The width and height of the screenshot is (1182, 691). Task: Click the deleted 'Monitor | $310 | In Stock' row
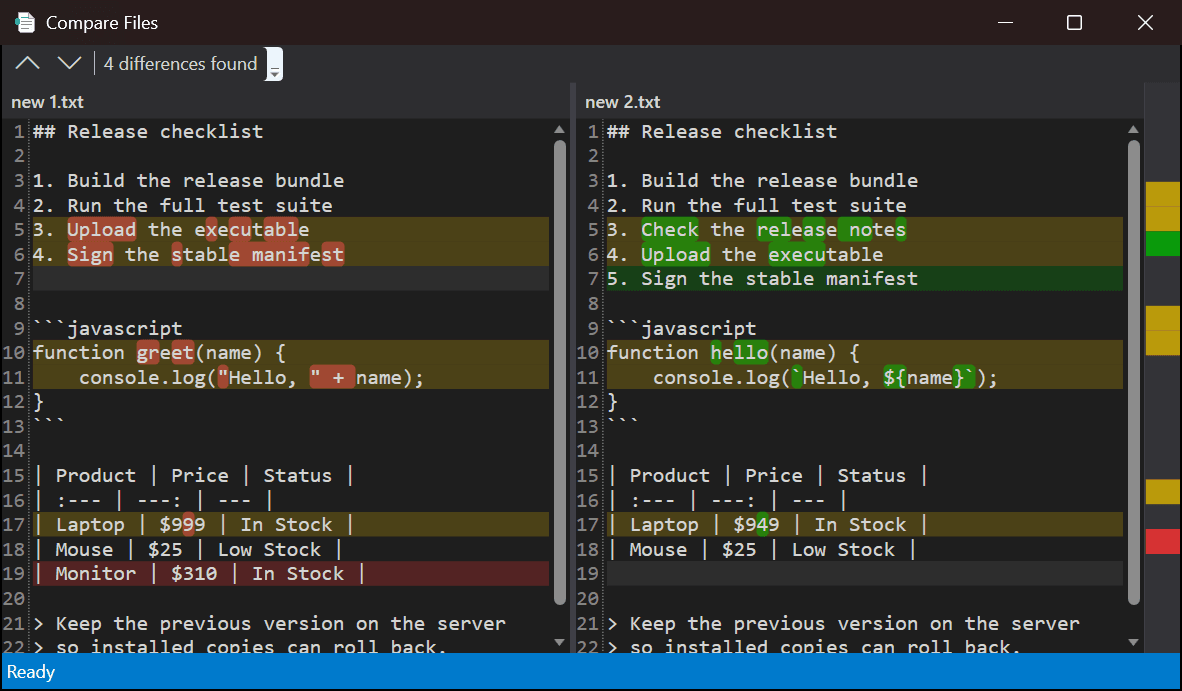click(291, 573)
